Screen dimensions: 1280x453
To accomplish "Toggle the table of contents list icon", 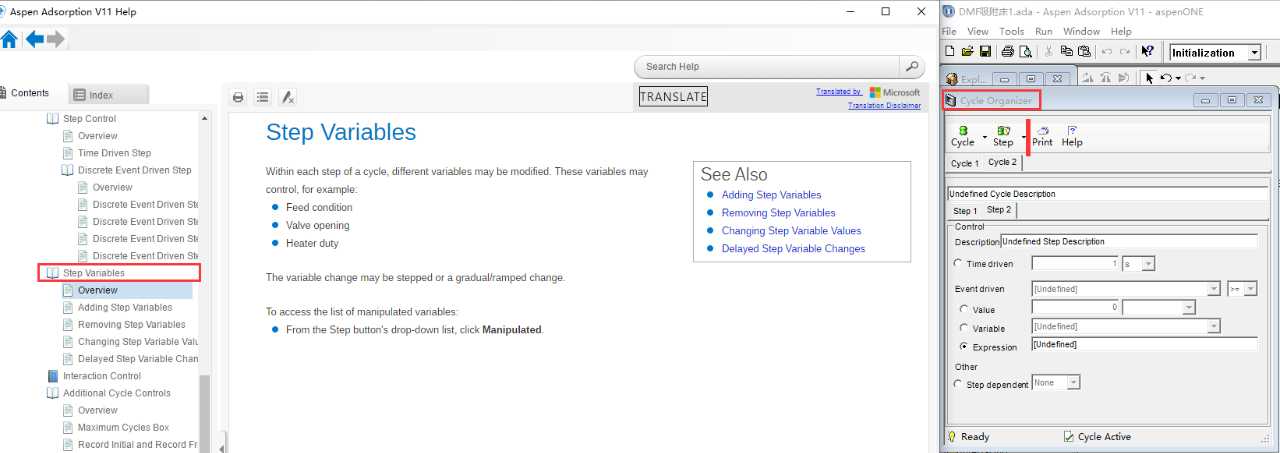I will [x=262, y=97].
